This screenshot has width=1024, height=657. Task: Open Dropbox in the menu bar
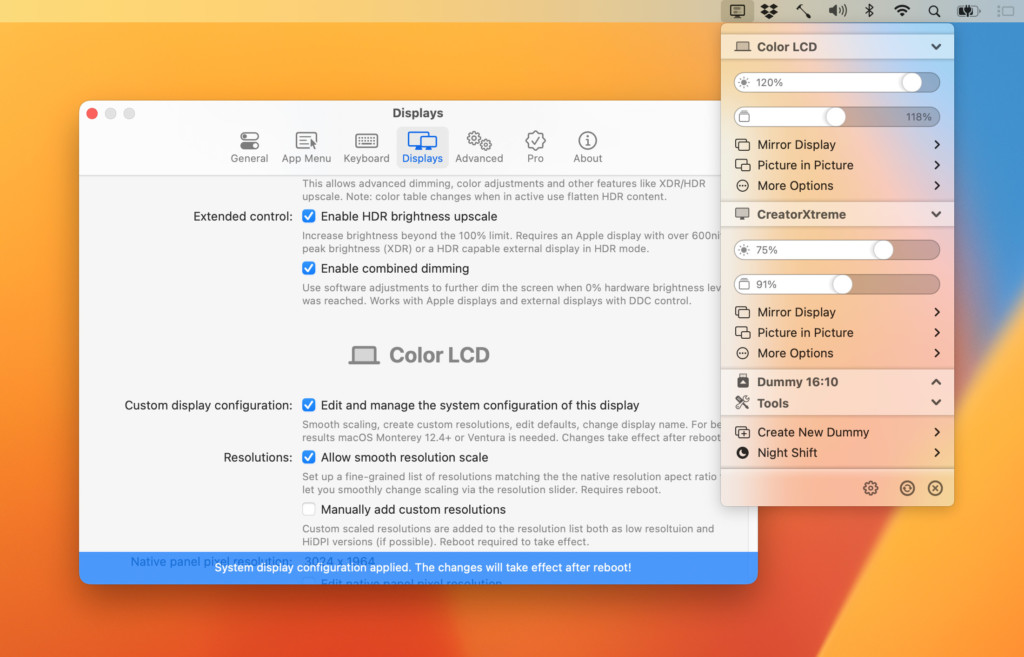(769, 10)
